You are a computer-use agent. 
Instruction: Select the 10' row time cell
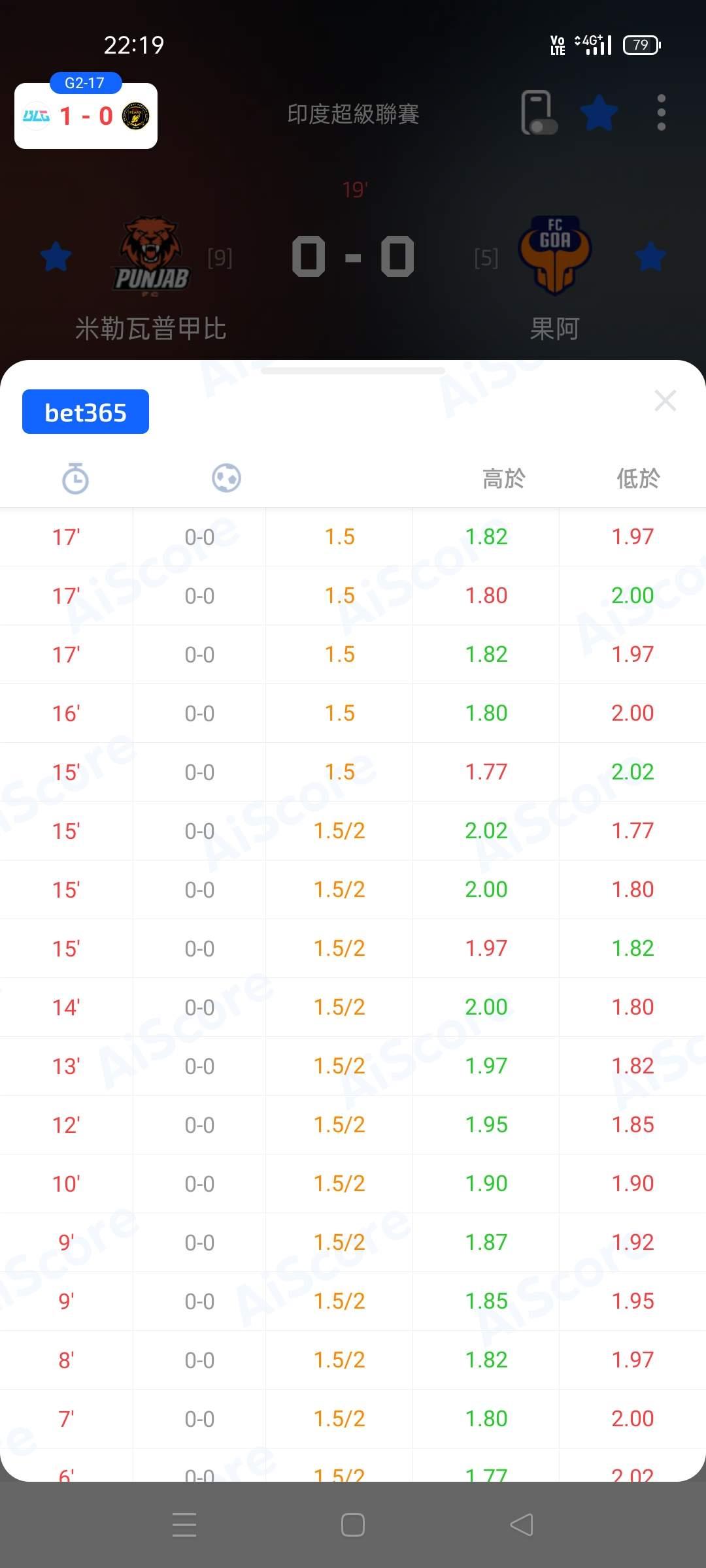66,1183
